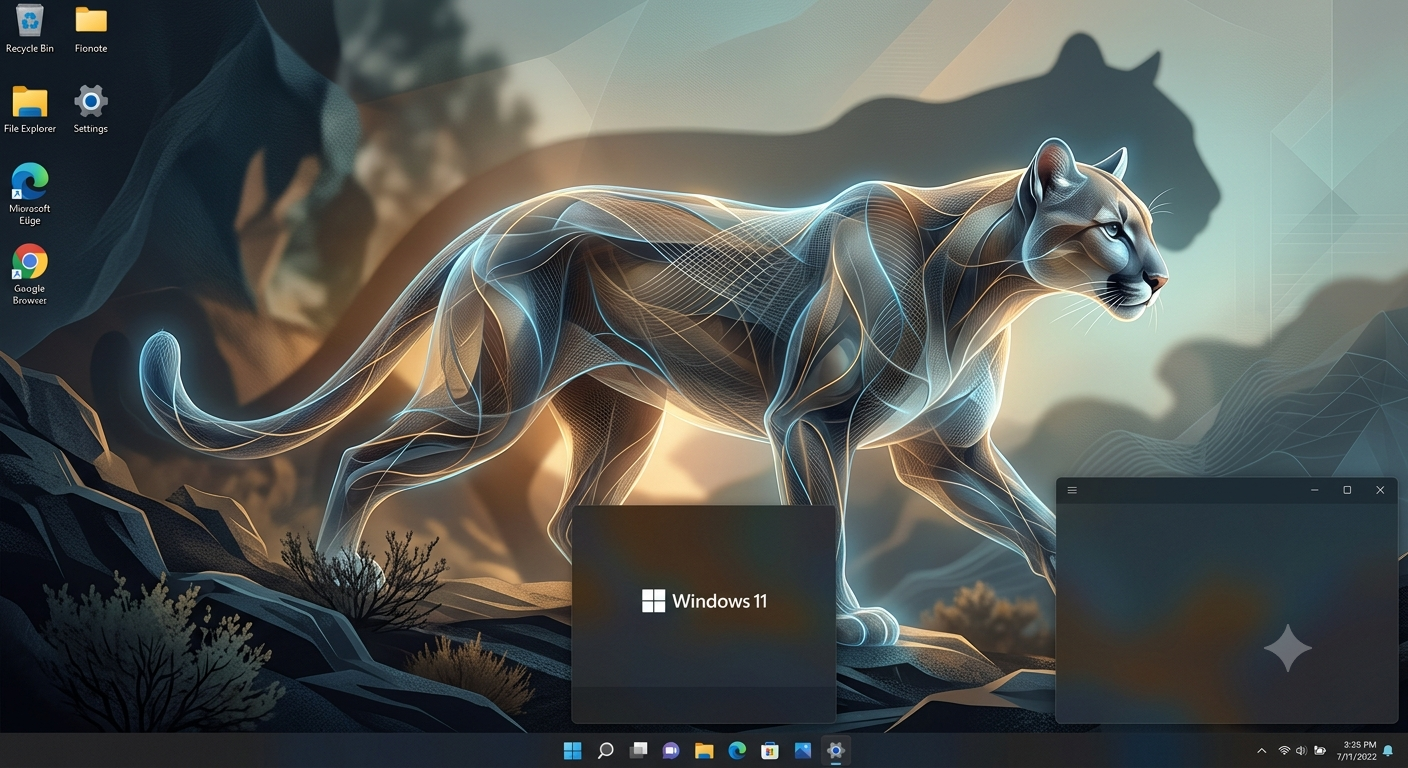Show hidden icons in system tray
Screen dimensions: 1408x768
pos(1262,751)
